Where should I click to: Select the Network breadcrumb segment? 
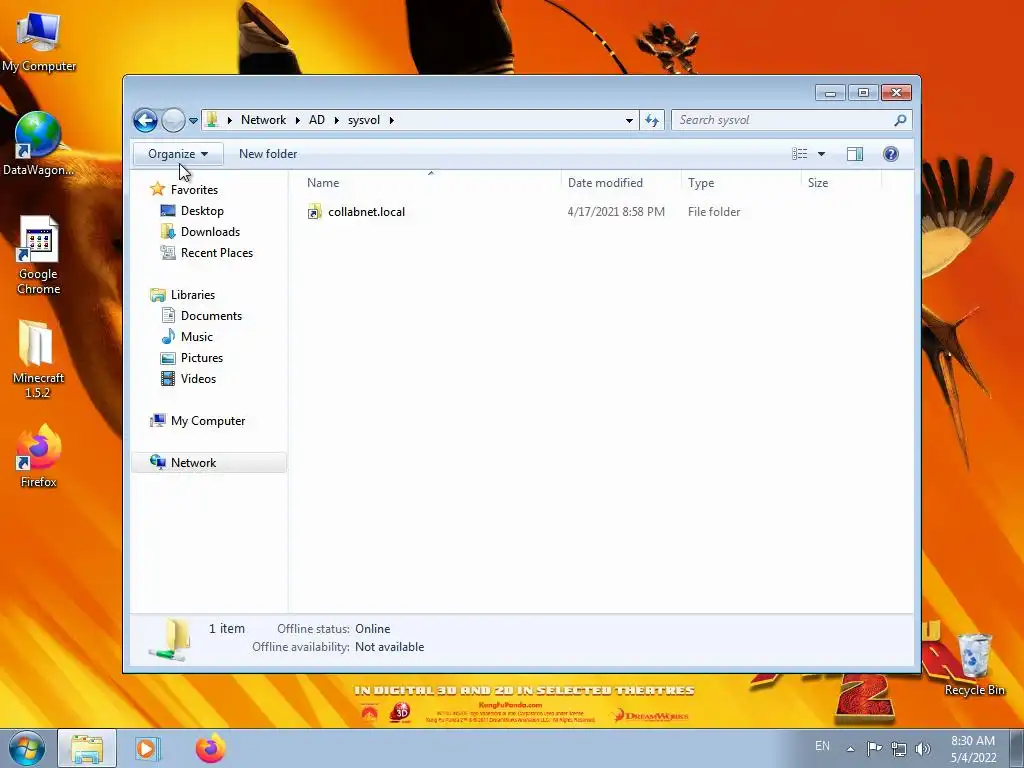(263, 120)
